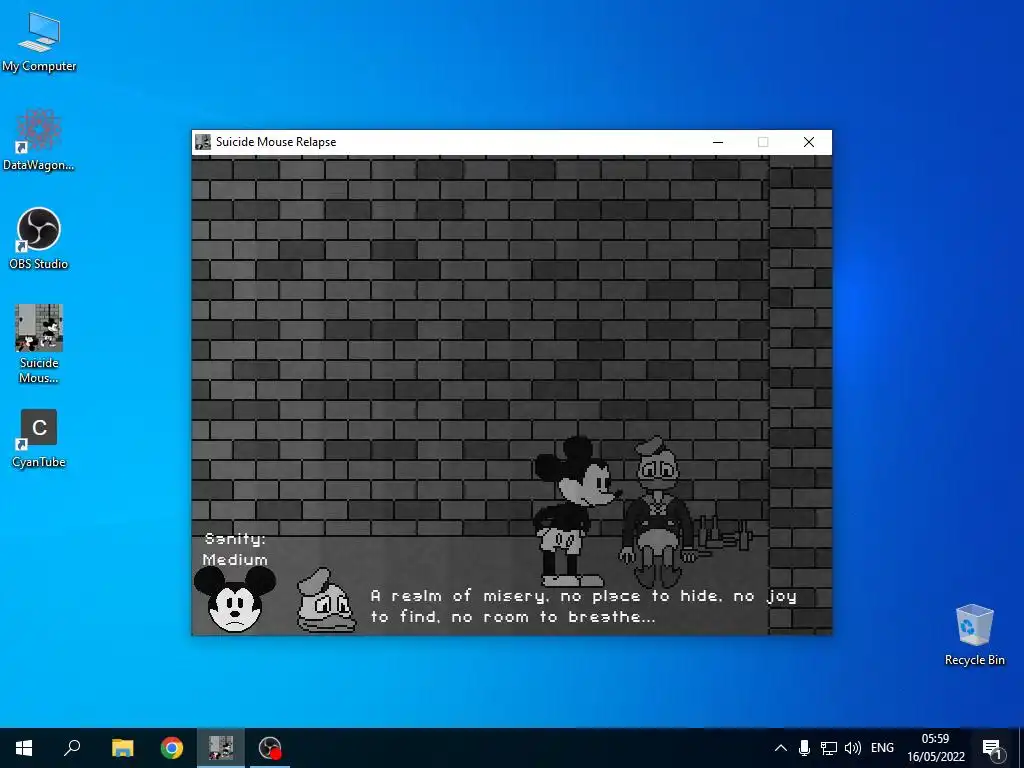Close the Suicide Mouse Relapse window
Viewport: 1024px width, 768px height.
click(x=808, y=142)
